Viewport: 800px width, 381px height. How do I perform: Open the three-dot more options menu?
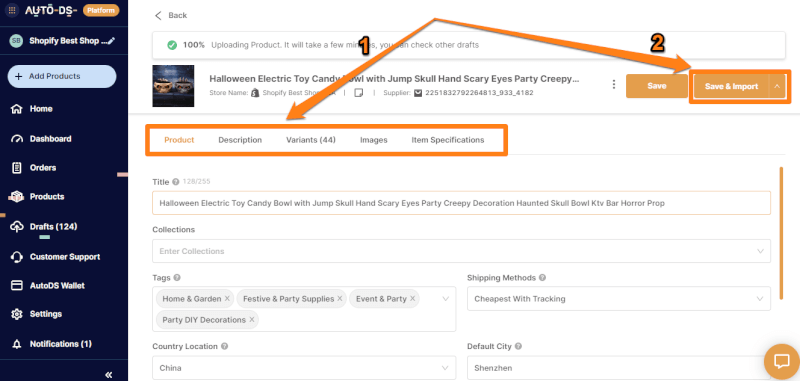coord(614,85)
